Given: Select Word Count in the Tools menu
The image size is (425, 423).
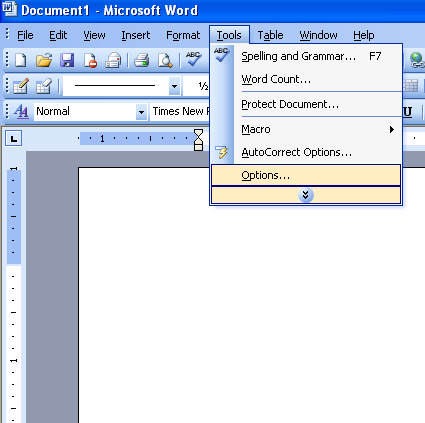Looking at the screenshot, I should (306, 79).
